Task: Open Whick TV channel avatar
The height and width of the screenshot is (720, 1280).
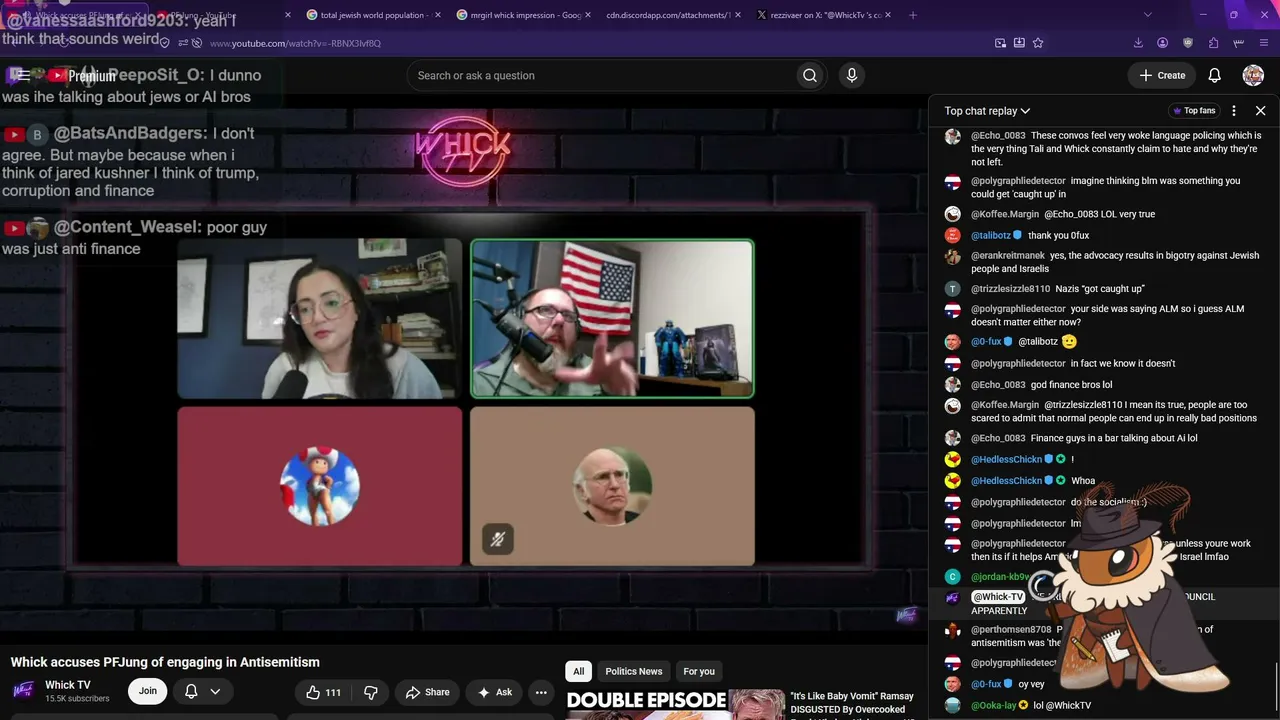Action: [25, 691]
